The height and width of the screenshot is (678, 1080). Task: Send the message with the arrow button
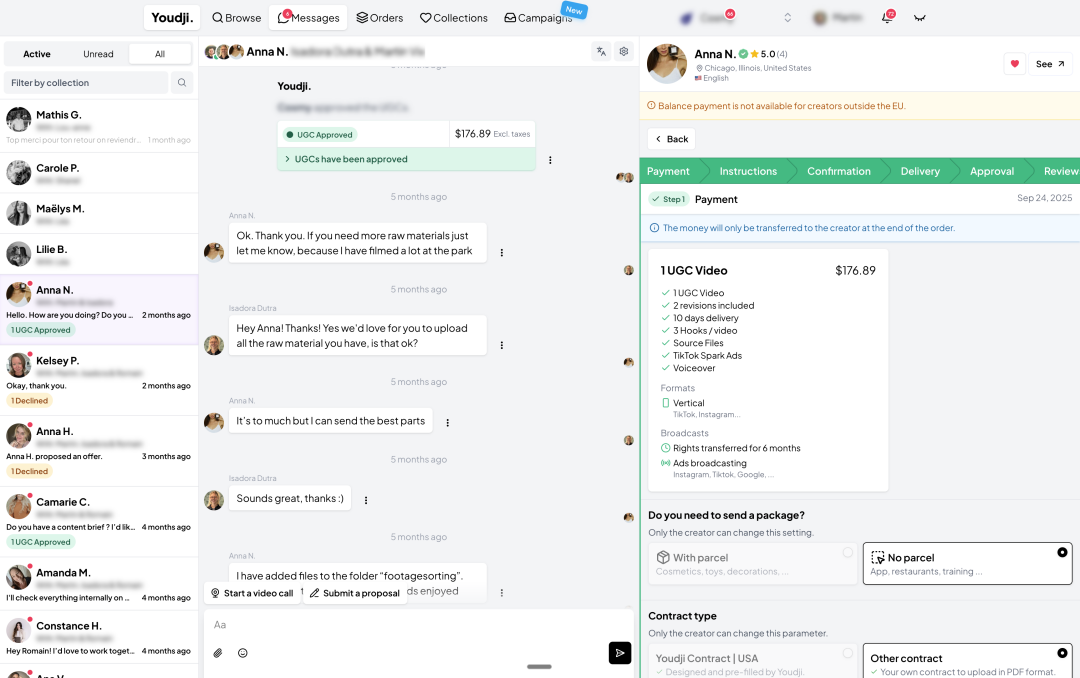coord(620,653)
